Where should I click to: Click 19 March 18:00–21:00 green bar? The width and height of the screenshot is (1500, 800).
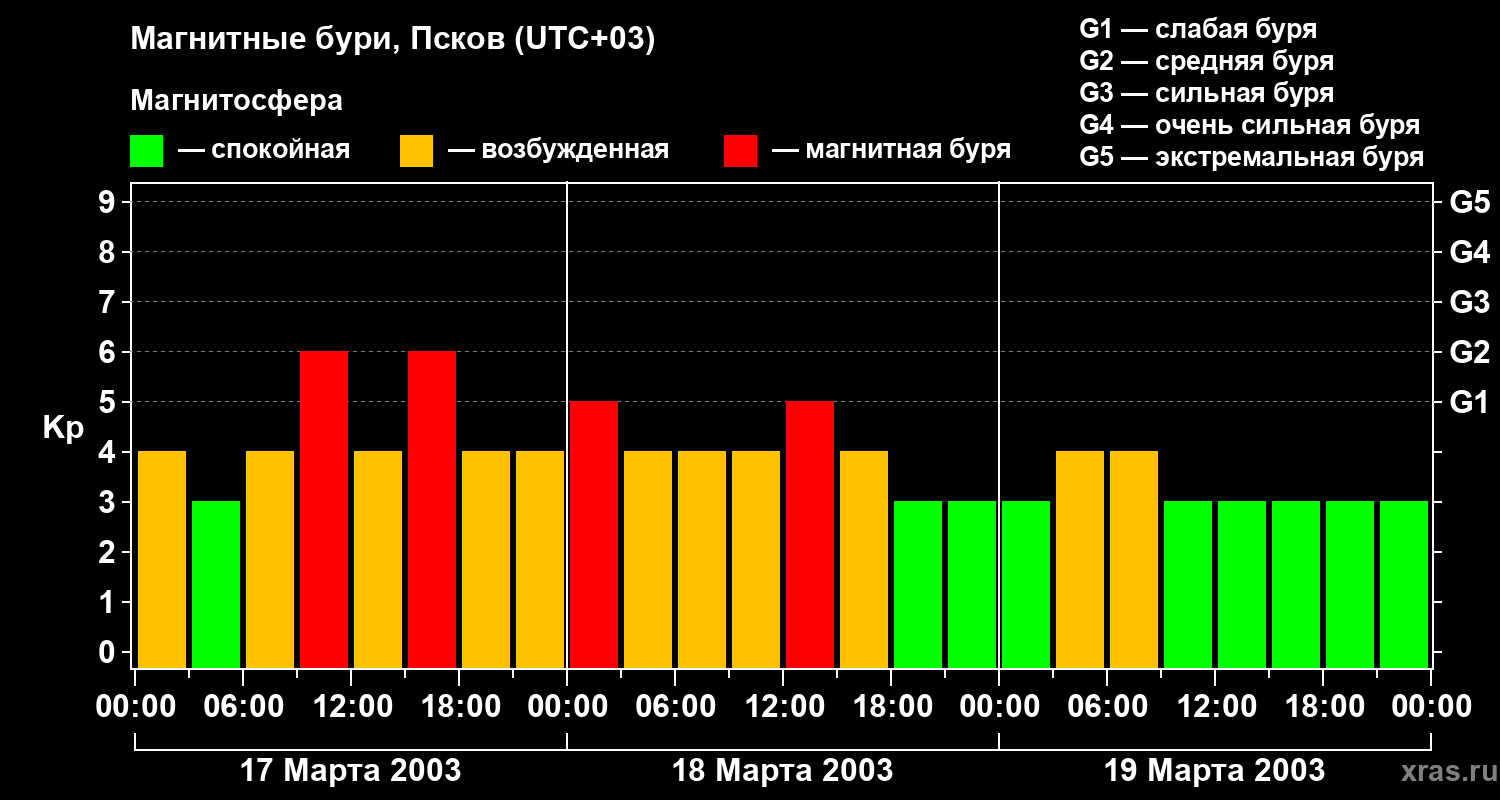coord(1350,585)
